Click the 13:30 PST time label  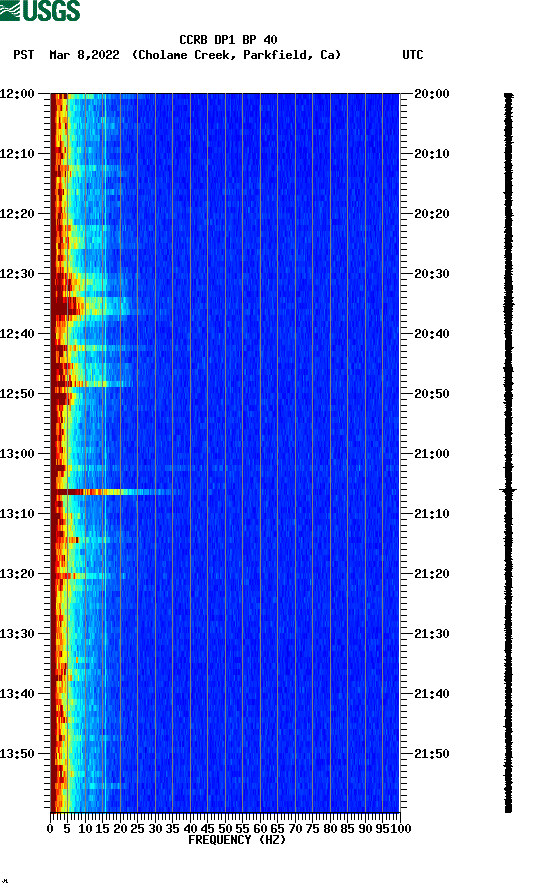pos(18,634)
